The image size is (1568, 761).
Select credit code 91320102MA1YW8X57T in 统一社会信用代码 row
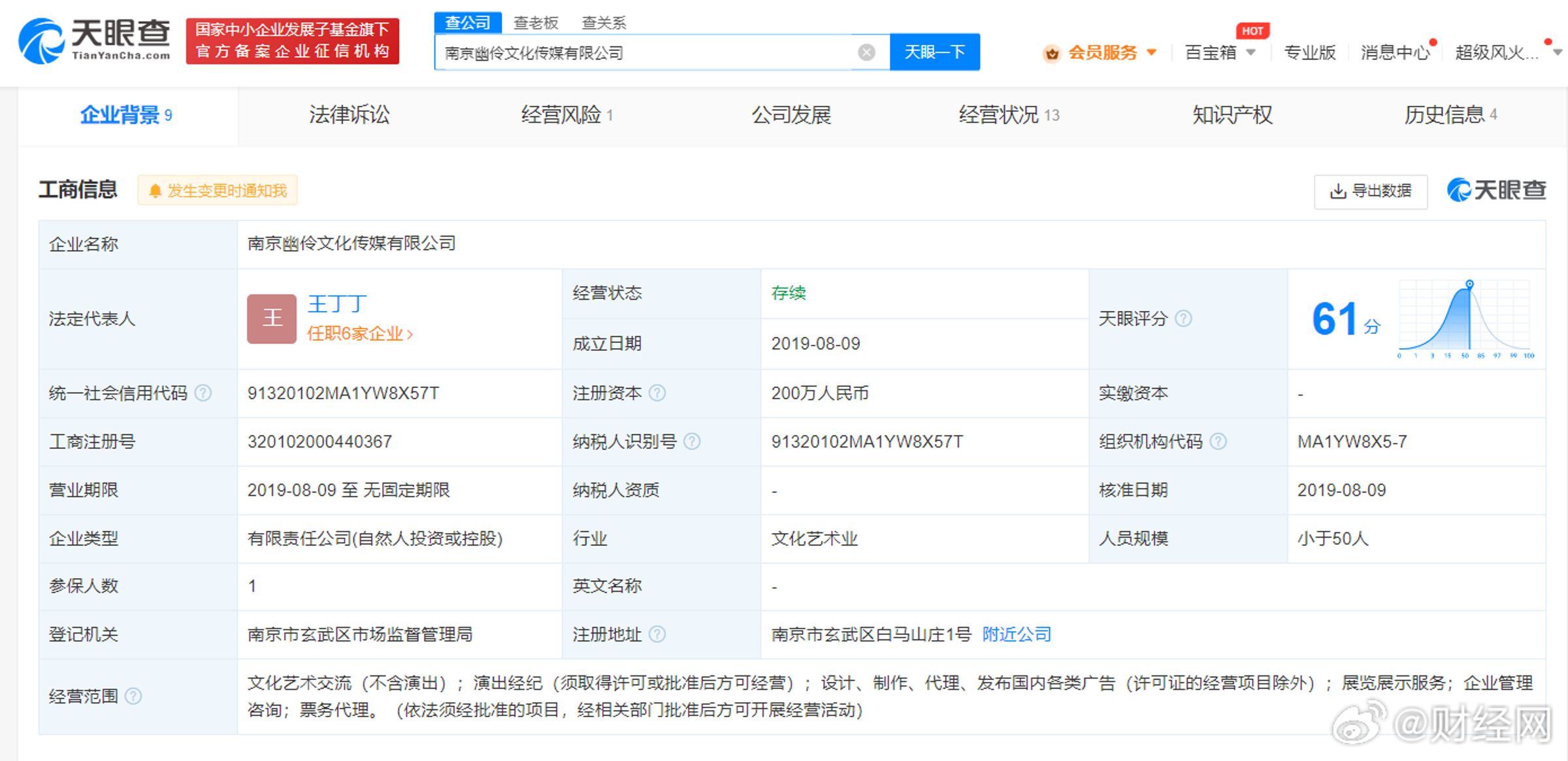coord(343,393)
